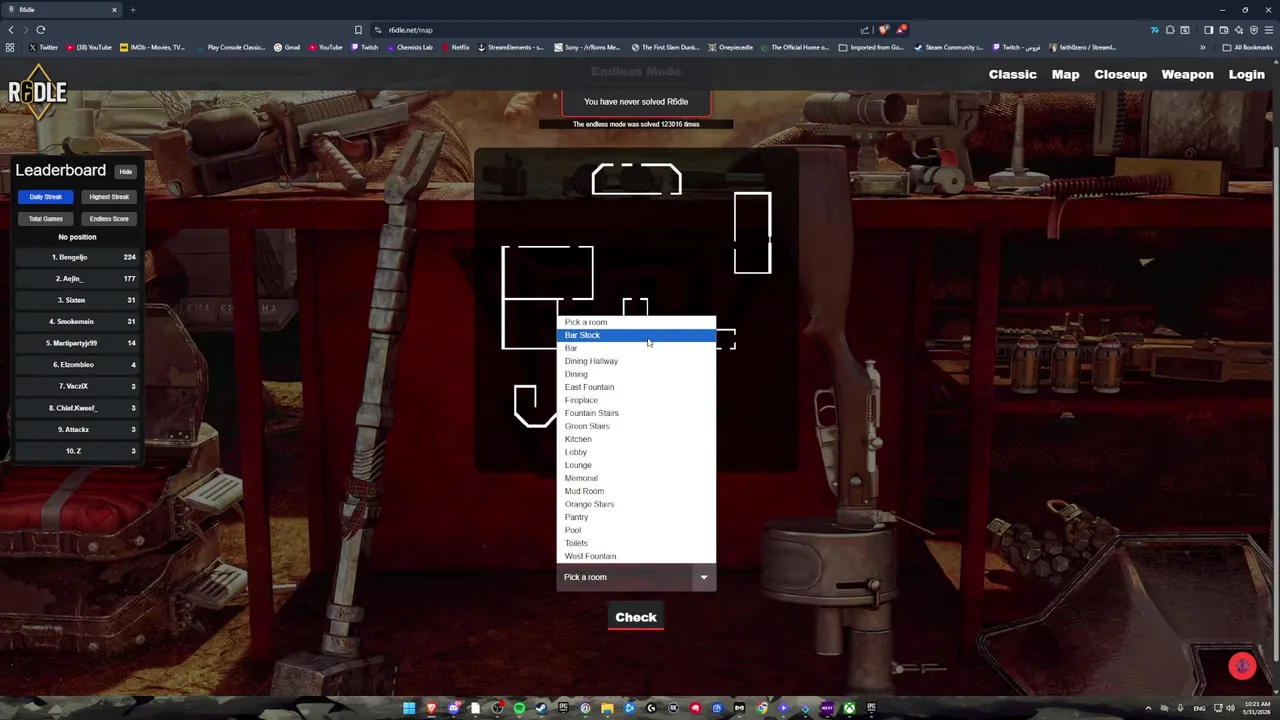Open Windows Start menu
Viewport: 1280px width, 720px height.
[409, 708]
